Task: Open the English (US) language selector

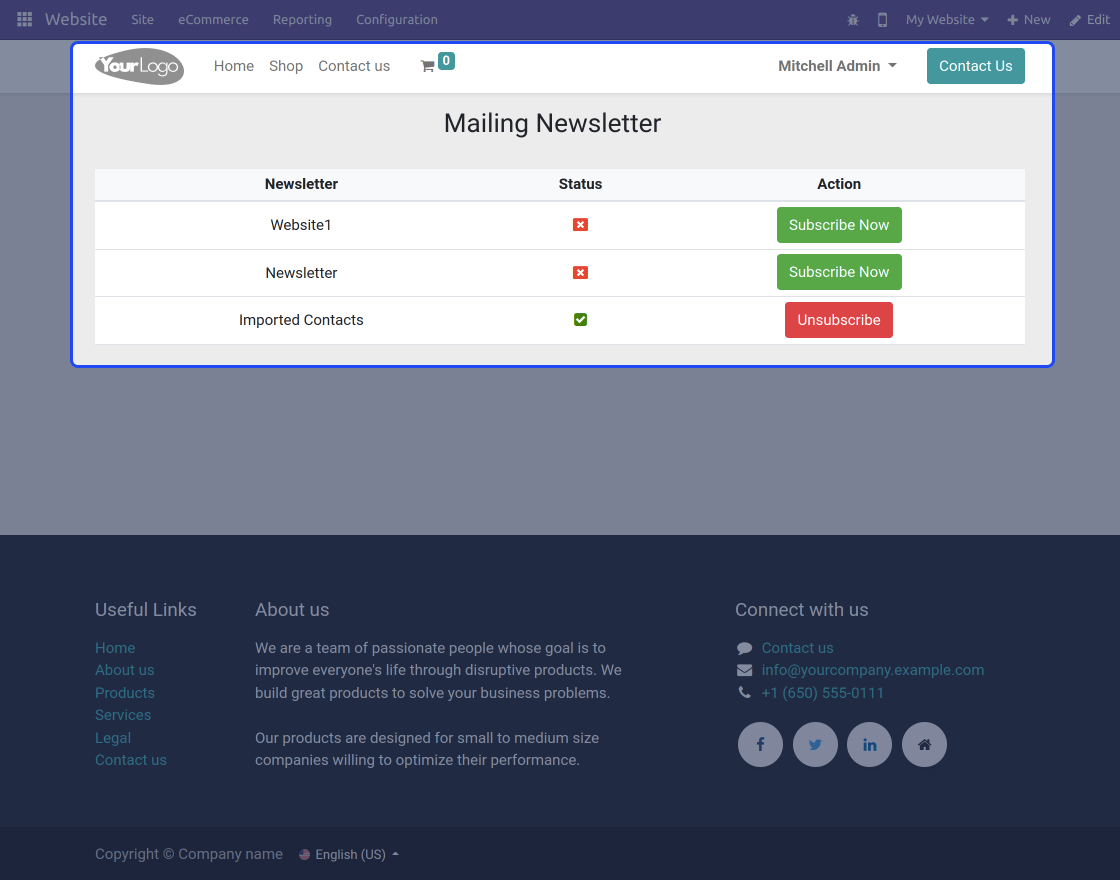Action: tap(349, 854)
